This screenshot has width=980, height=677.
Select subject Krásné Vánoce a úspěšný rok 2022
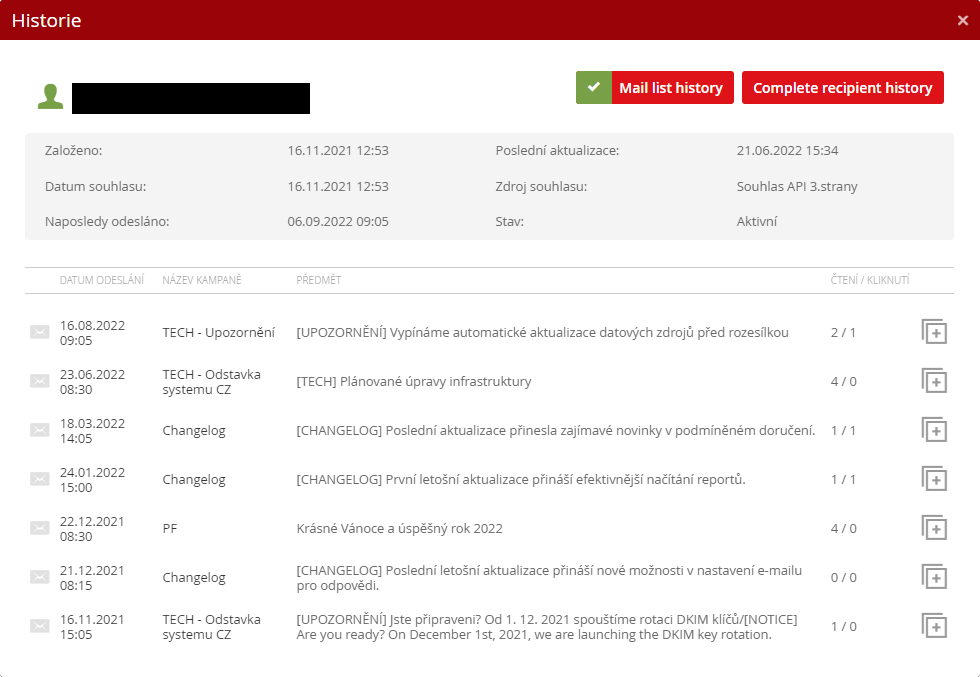point(399,528)
